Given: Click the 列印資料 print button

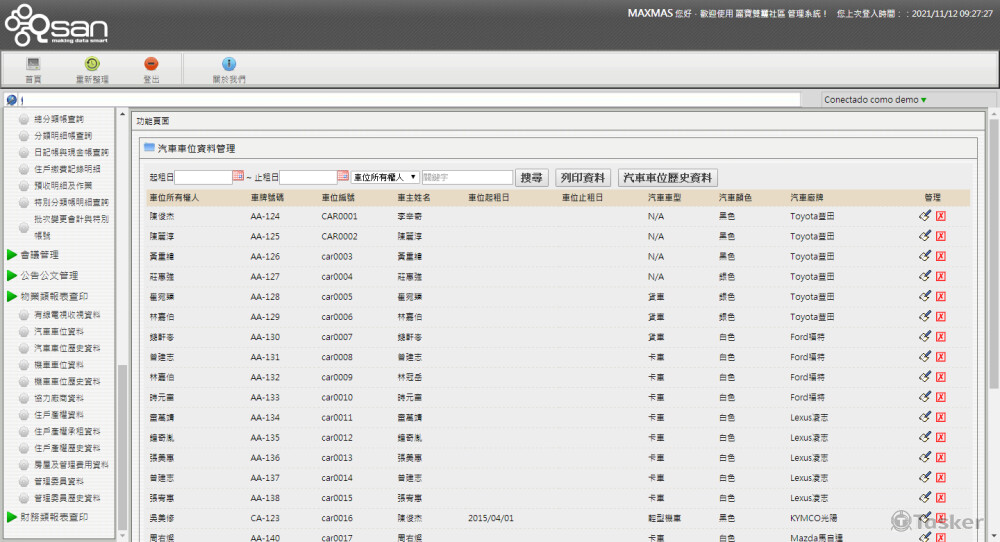Looking at the screenshot, I should point(583,177).
